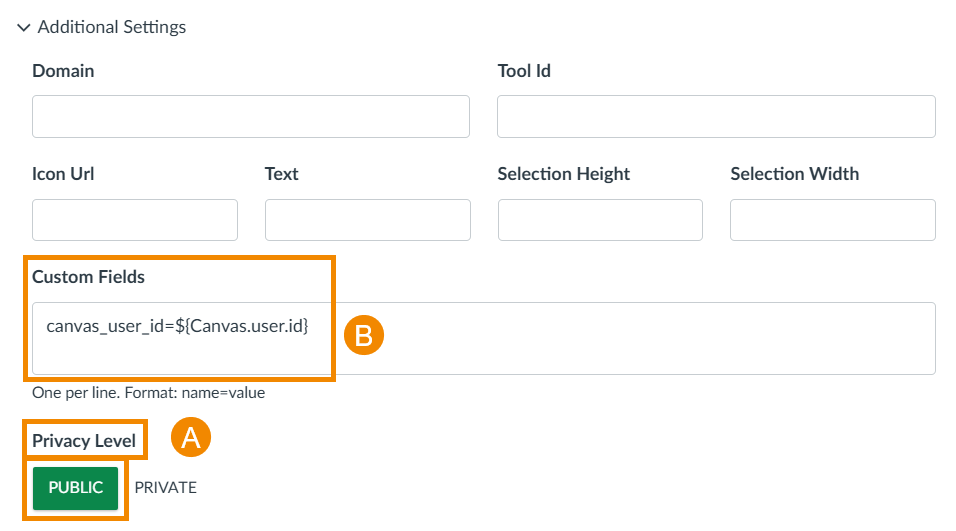Image resolution: width=956 pixels, height=531 pixels.
Task: Click the Selection Height label
Action: (x=564, y=174)
